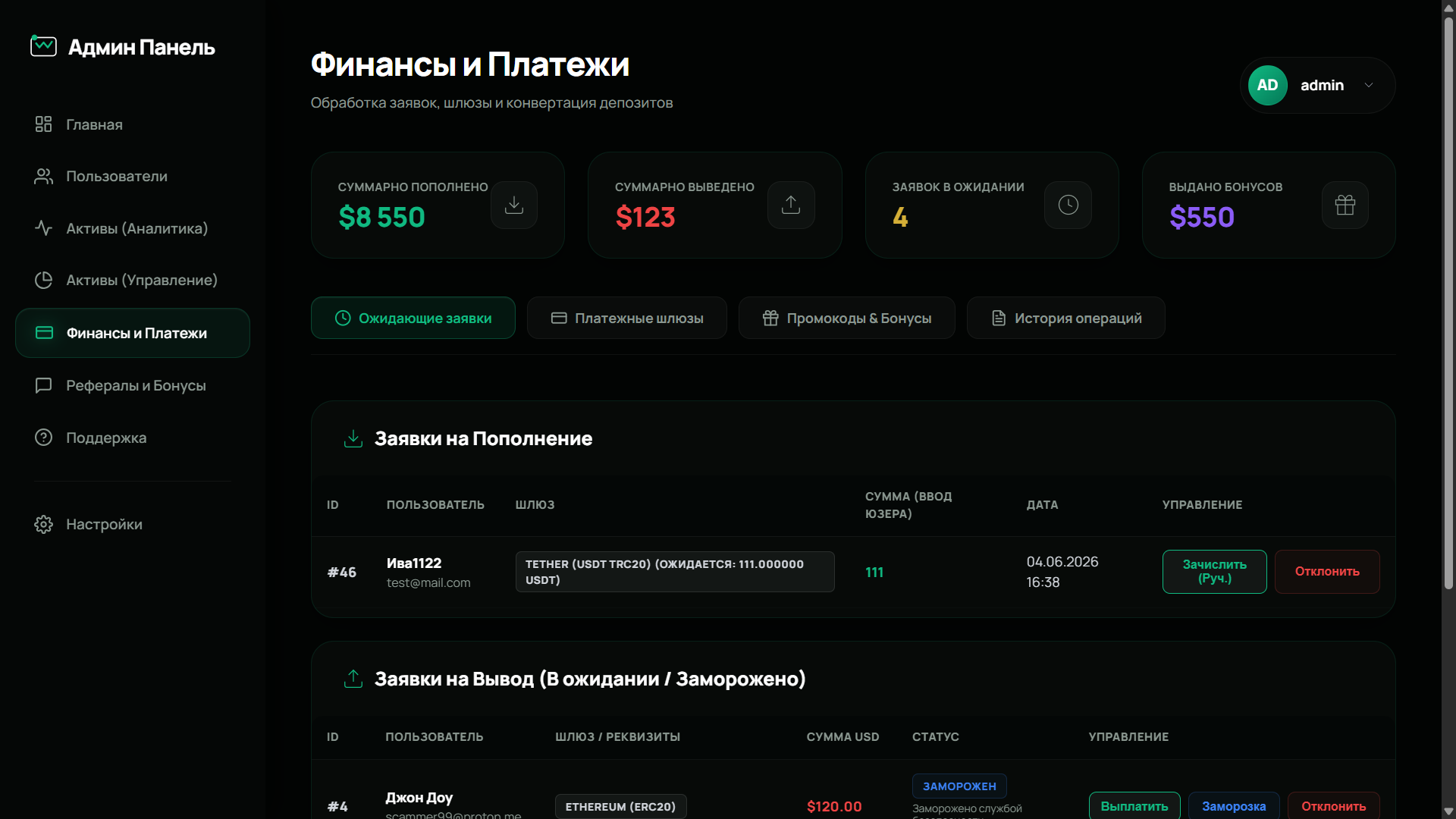The height and width of the screenshot is (819, 1456).
Task: Click Финансы и Платежи card icon
Action: (x=44, y=333)
